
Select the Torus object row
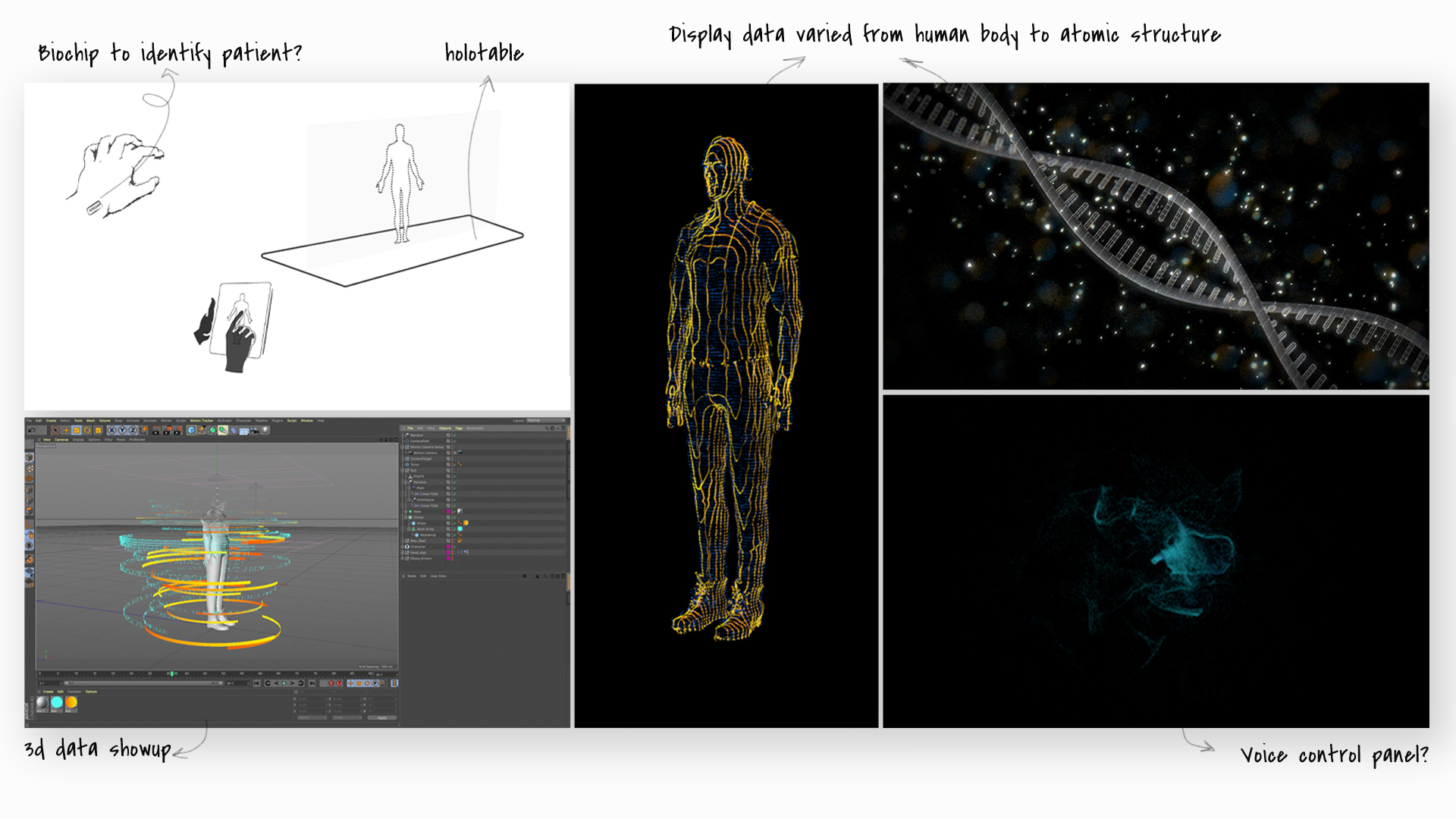click(482, 464)
